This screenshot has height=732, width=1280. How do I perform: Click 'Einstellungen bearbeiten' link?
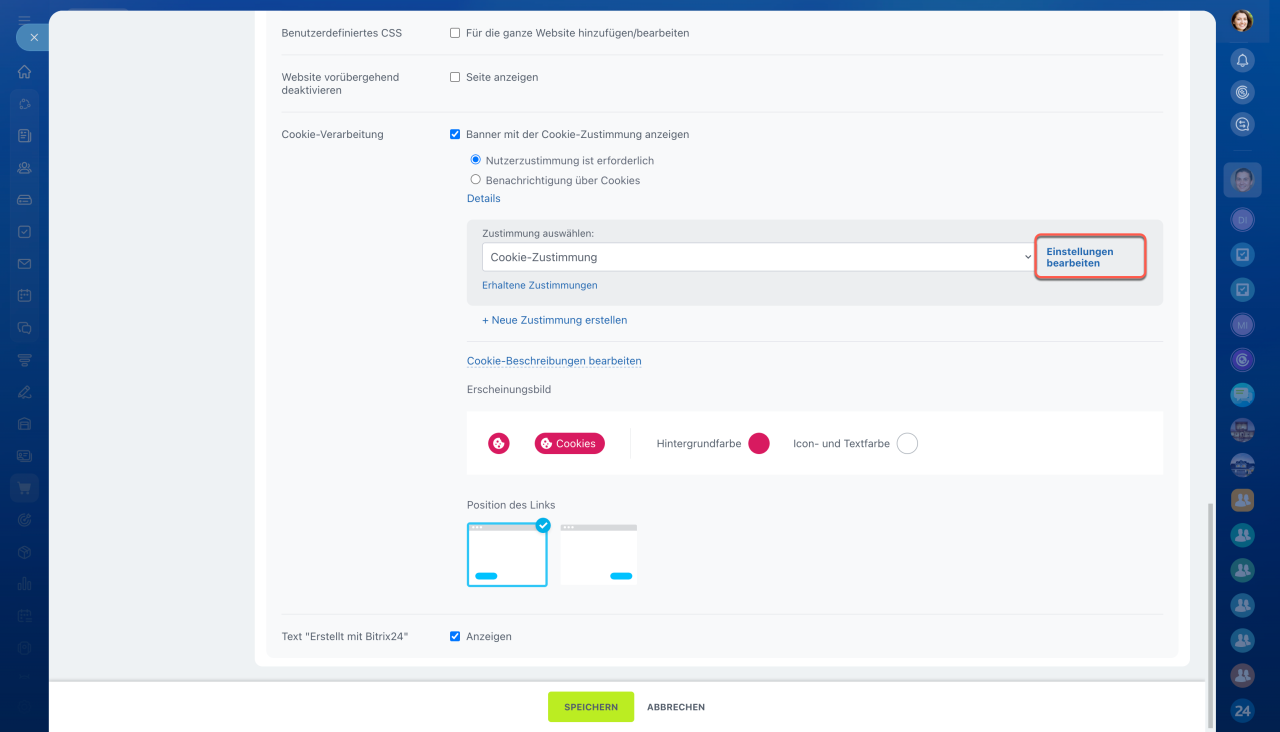tap(1080, 257)
